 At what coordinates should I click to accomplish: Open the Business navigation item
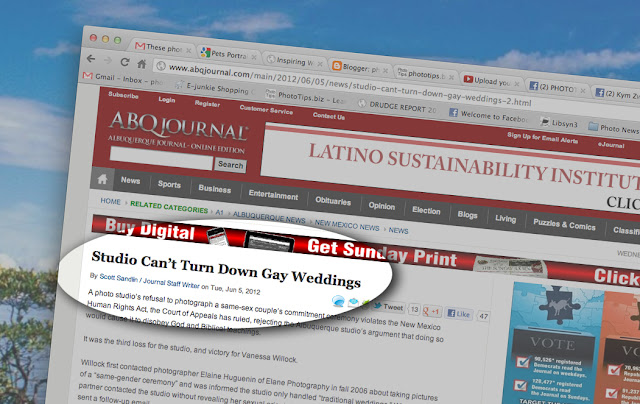(x=215, y=189)
